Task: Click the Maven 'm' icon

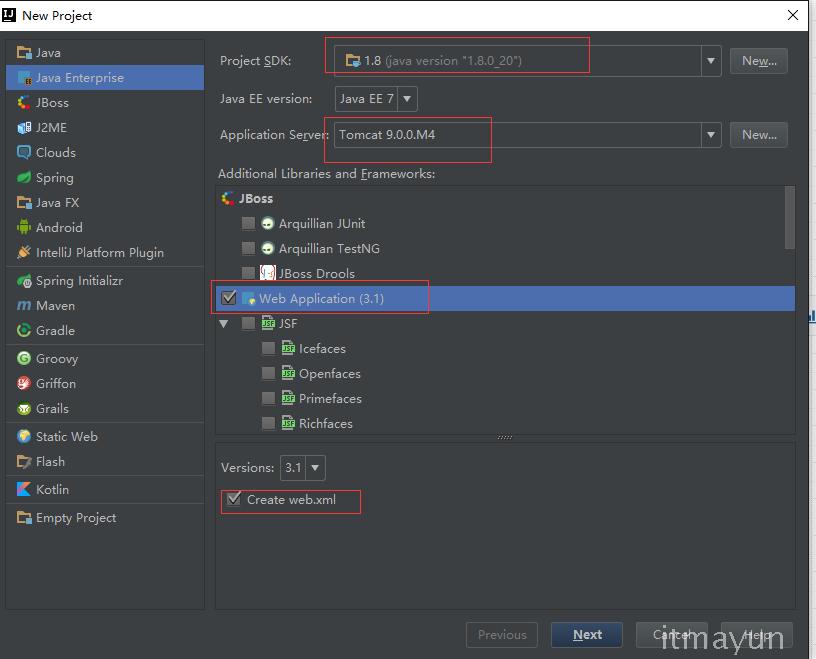Action: point(24,306)
